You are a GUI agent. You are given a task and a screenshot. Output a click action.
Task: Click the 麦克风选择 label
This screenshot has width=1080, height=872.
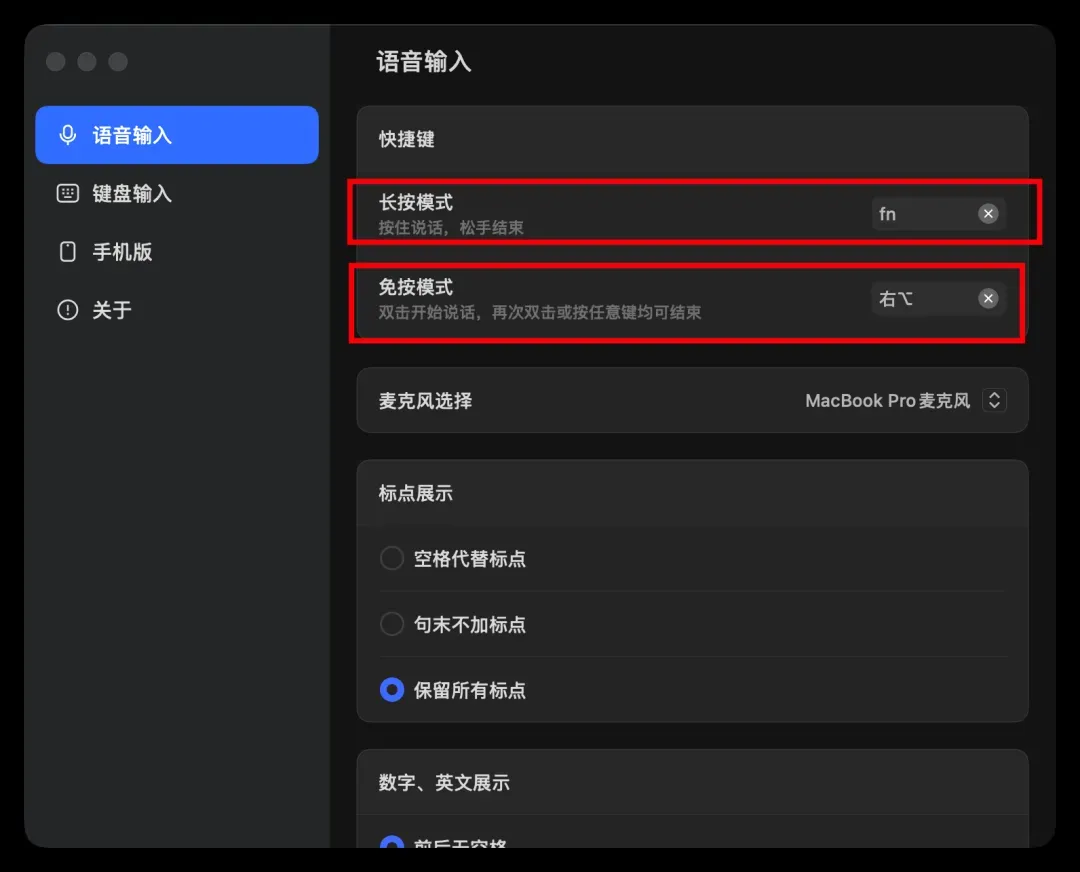click(x=426, y=401)
